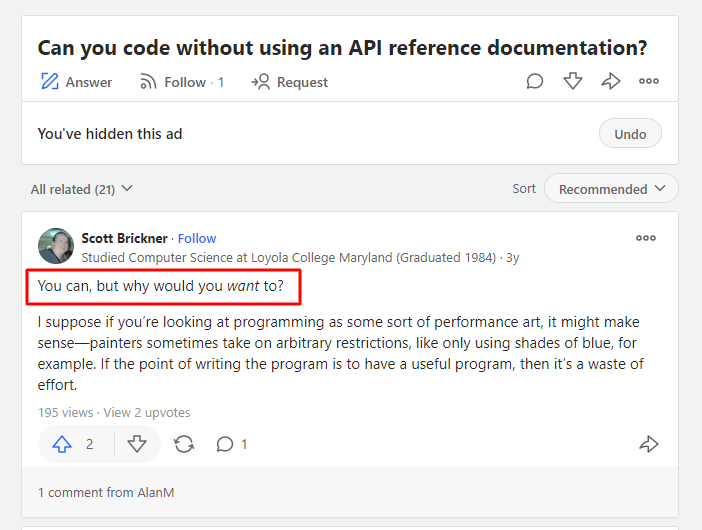The height and width of the screenshot is (530, 702).
Task: Click the Answer pencil icon
Action: point(50,81)
